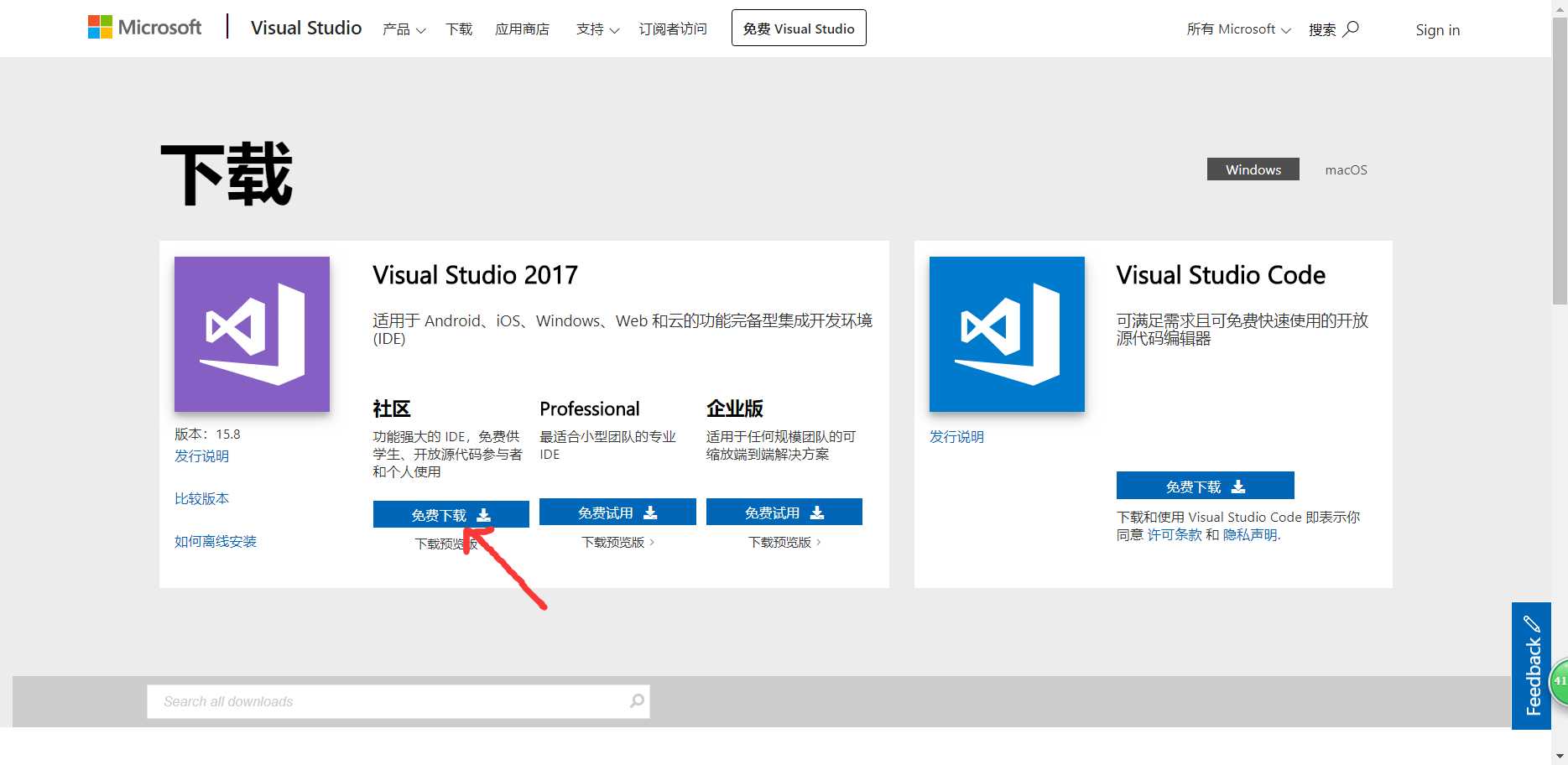Open 应用商店 in the navigation bar
1568x765 pixels.
[522, 29]
